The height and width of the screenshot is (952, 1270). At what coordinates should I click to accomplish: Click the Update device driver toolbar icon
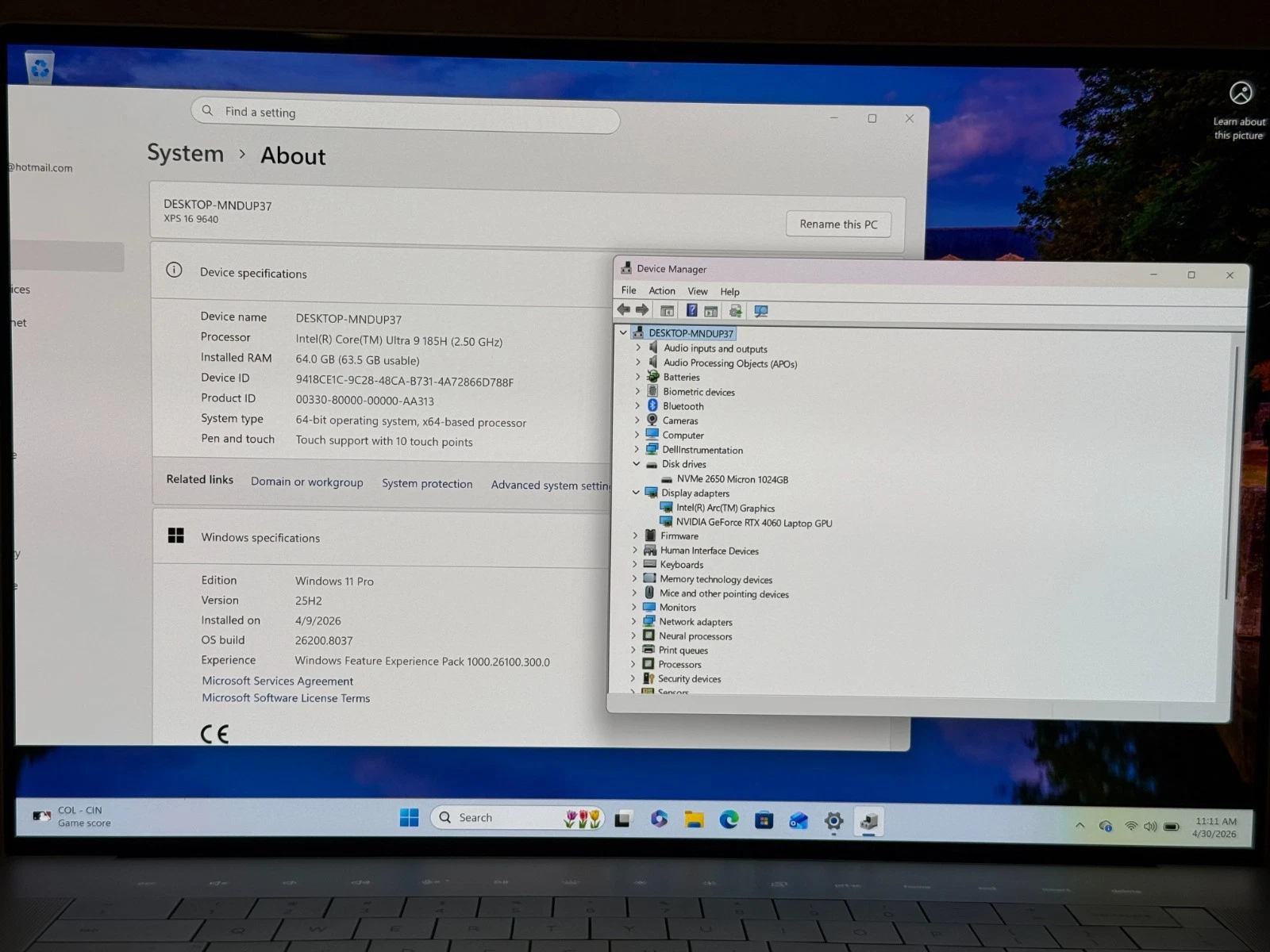click(x=736, y=312)
